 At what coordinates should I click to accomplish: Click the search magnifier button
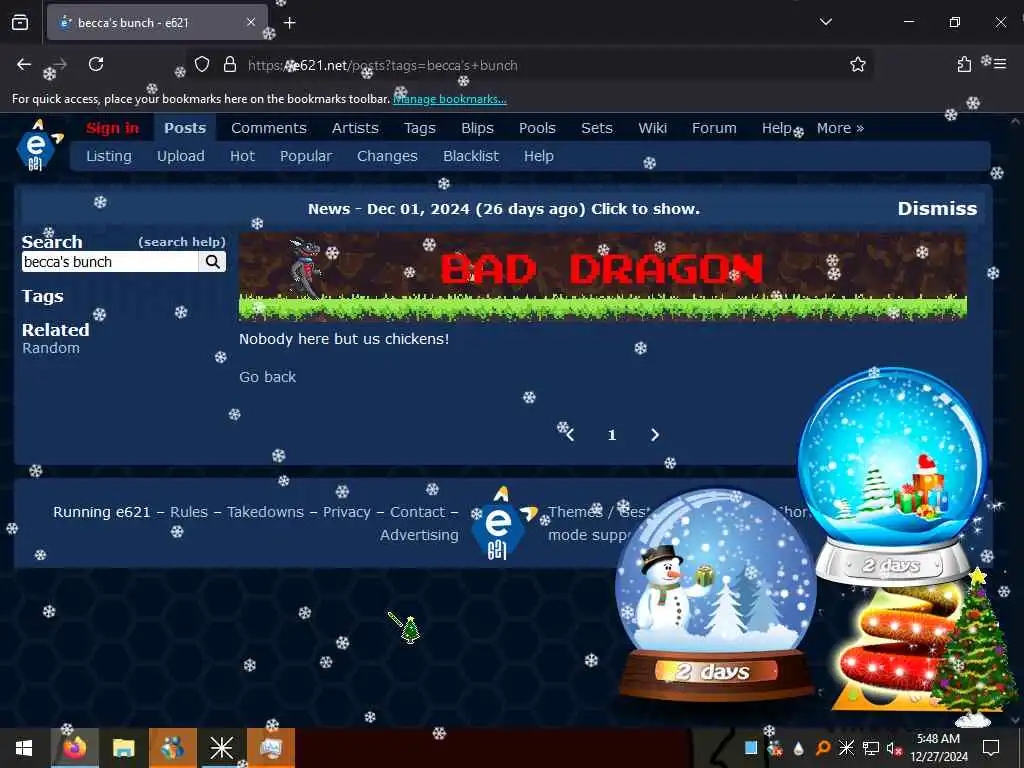tap(212, 262)
